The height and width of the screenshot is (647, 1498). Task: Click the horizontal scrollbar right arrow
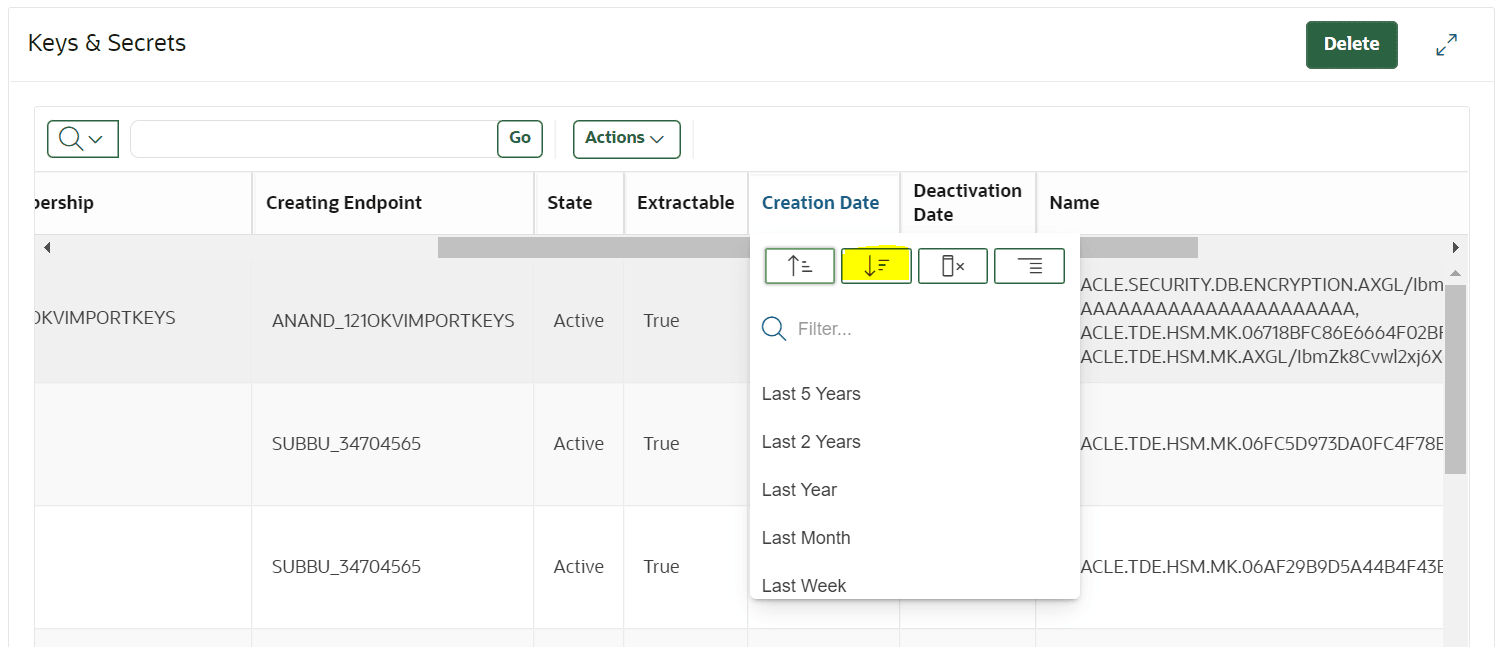coord(1455,247)
